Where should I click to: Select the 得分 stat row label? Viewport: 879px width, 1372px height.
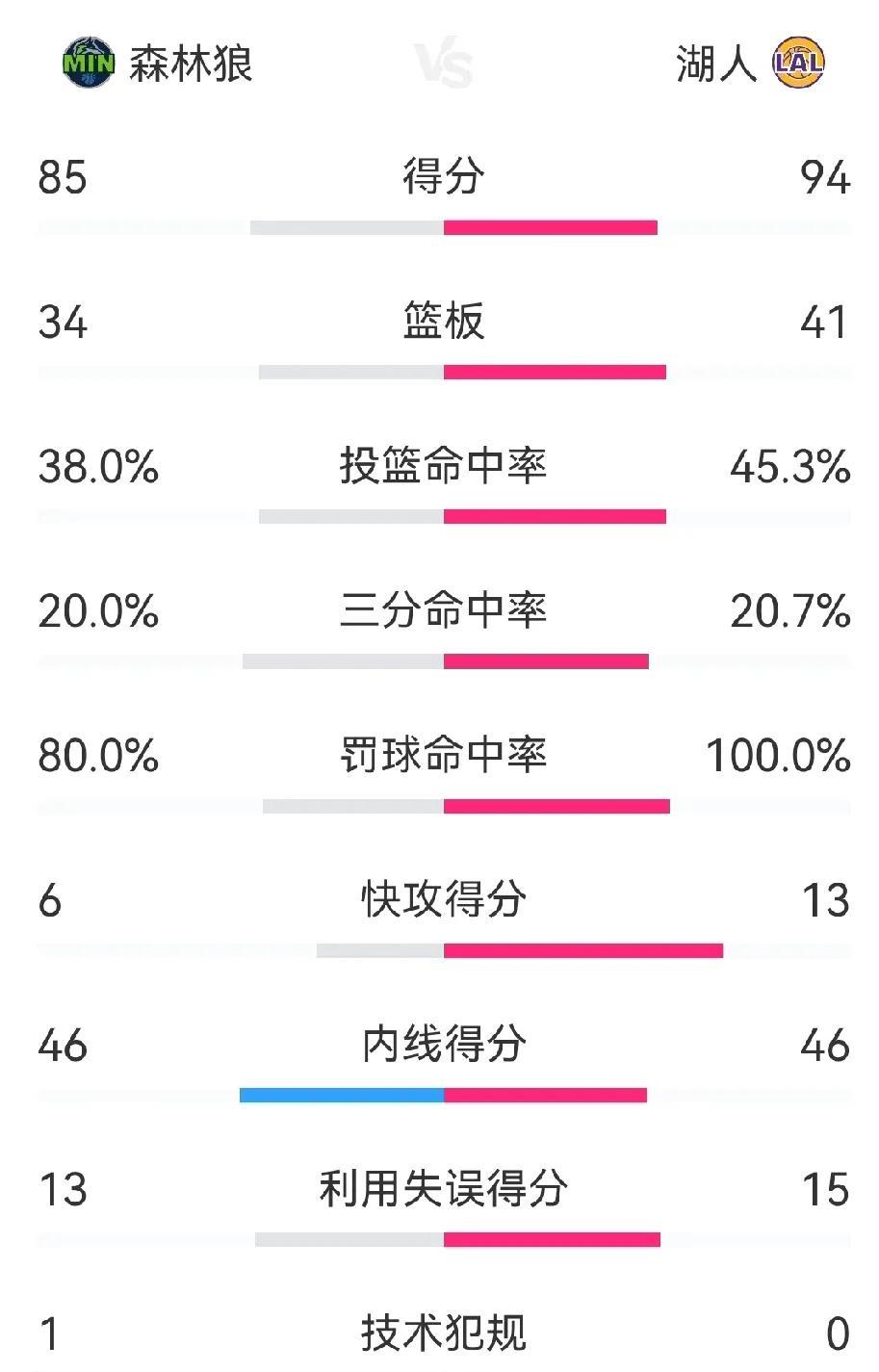point(444,177)
